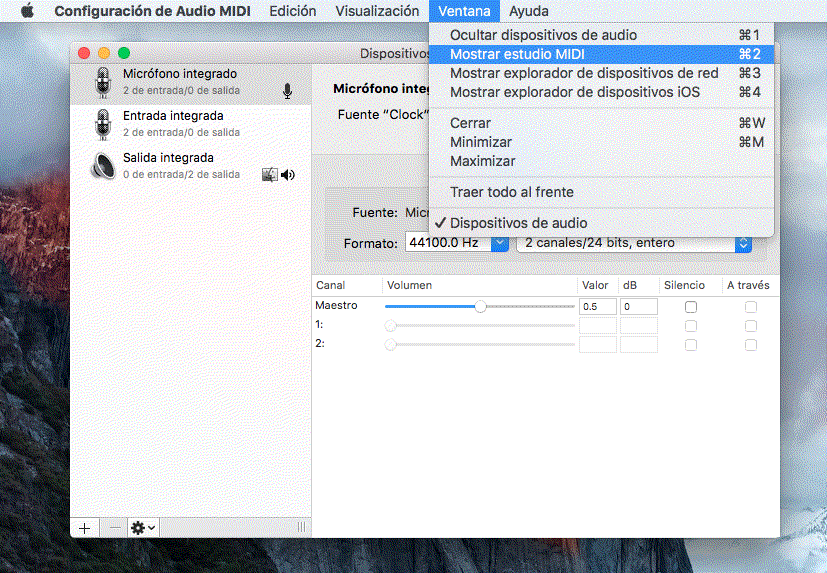Click Traer todo al frente

pos(511,192)
